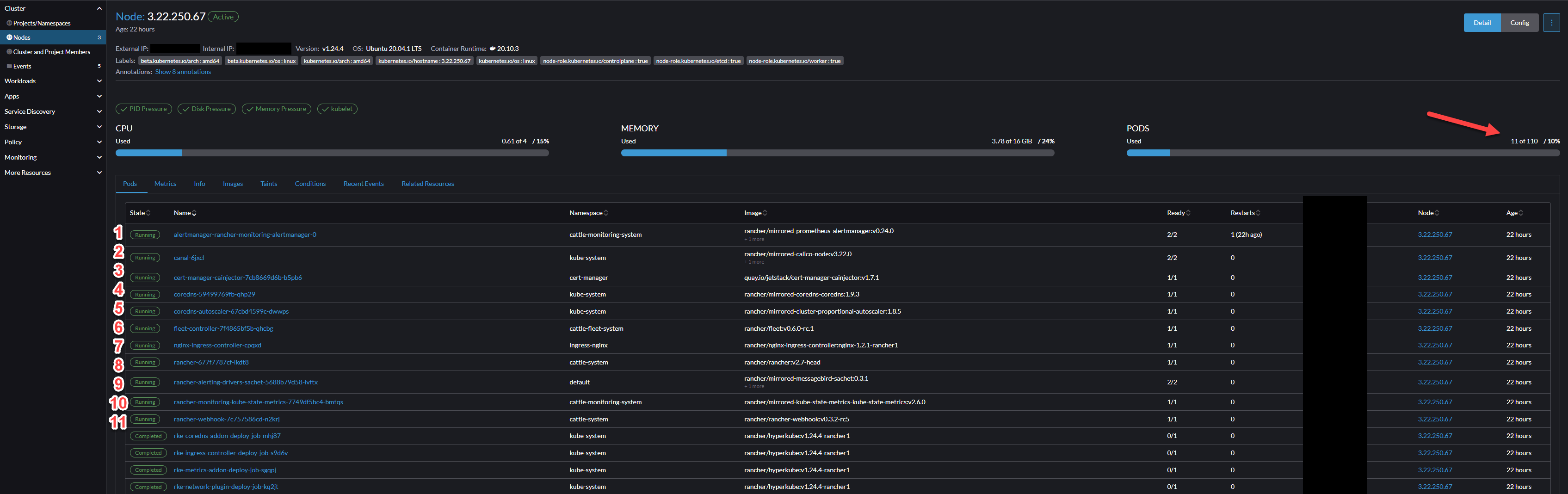Click the Docker whale container runtime icon
The image size is (1568, 494).
[494, 48]
